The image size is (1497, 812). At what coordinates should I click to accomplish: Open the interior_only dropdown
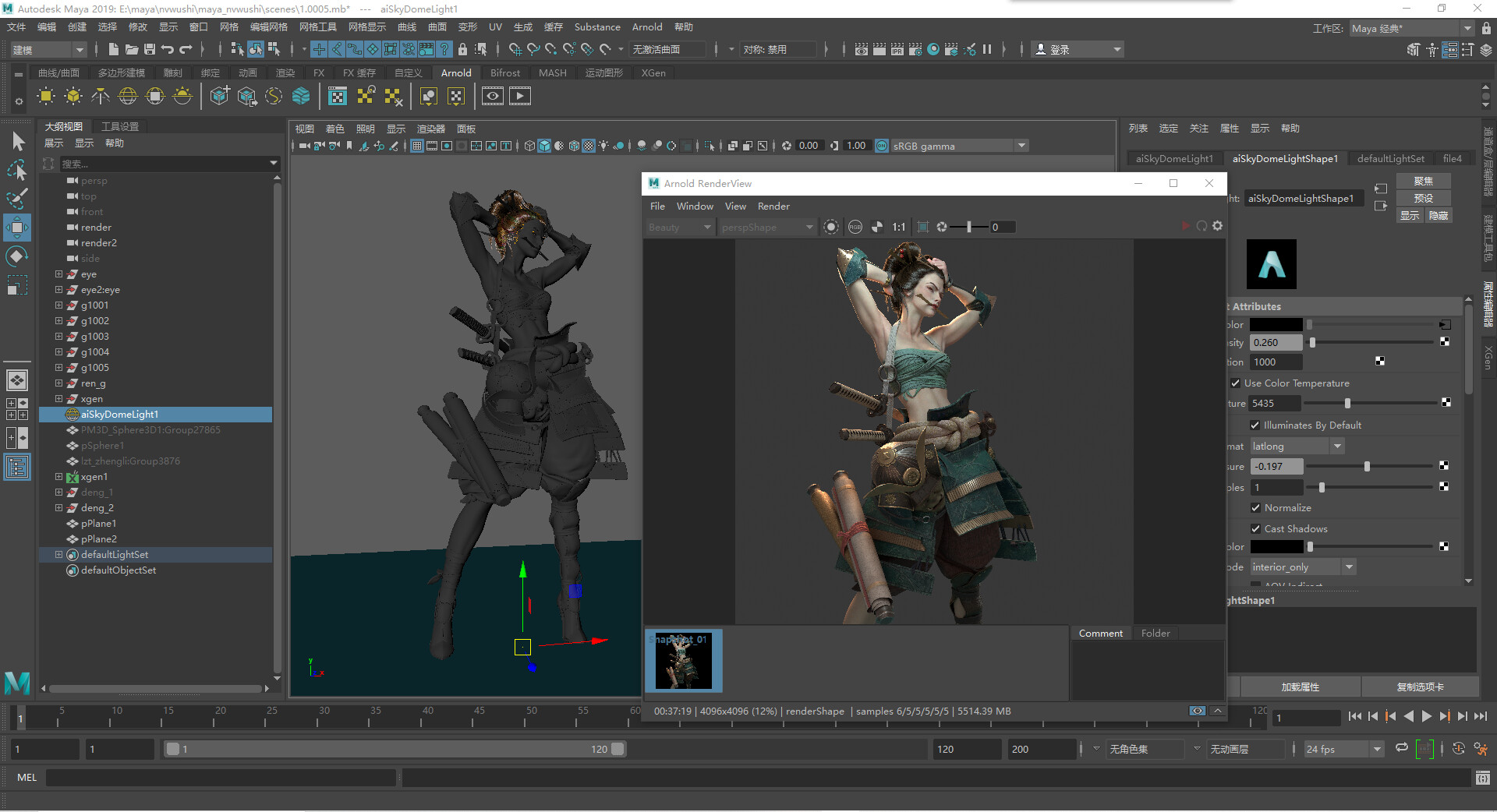(x=1303, y=567)
